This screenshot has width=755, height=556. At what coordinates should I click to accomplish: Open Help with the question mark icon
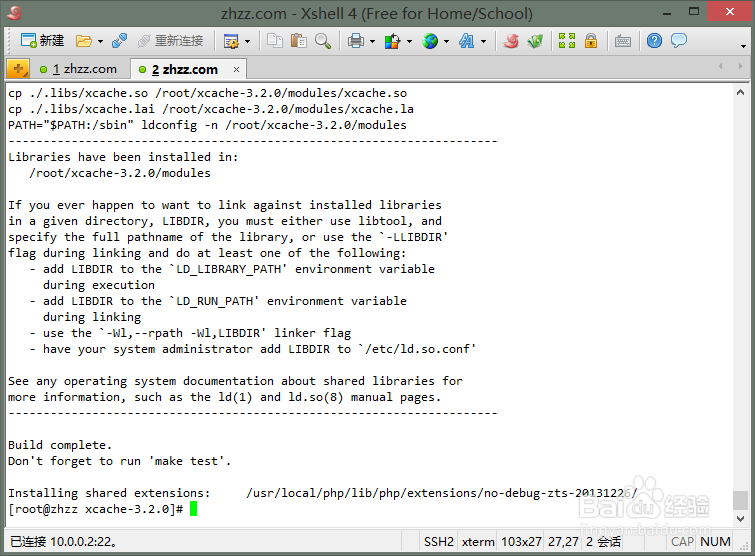pos(654,41)
